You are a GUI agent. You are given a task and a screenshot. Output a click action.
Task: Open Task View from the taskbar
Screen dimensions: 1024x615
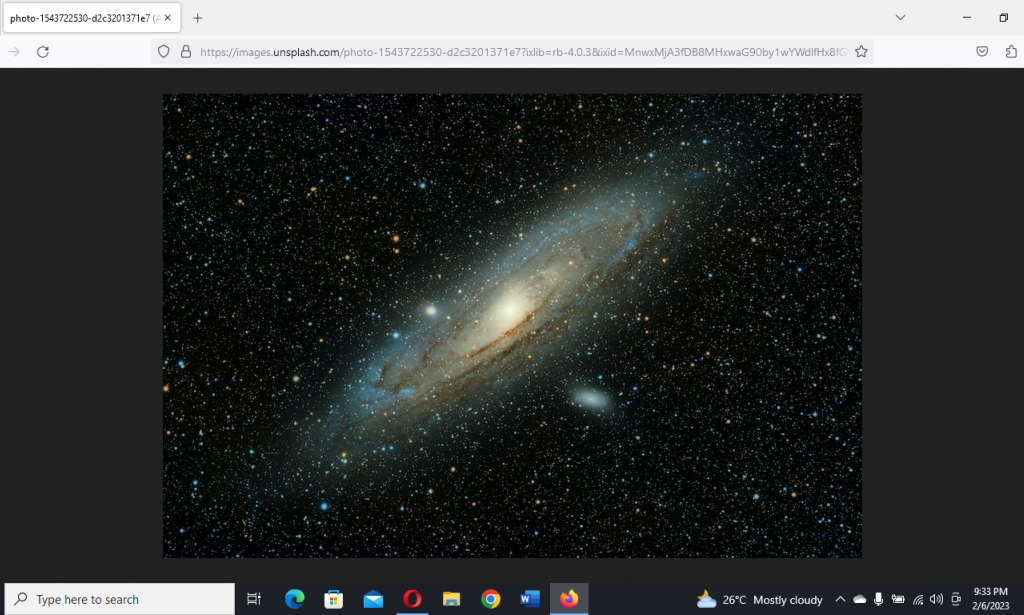252,599
